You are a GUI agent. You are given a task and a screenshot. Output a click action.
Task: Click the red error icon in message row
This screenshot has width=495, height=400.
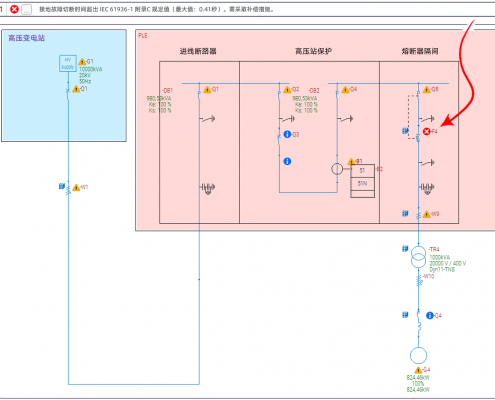click(14, 9)
